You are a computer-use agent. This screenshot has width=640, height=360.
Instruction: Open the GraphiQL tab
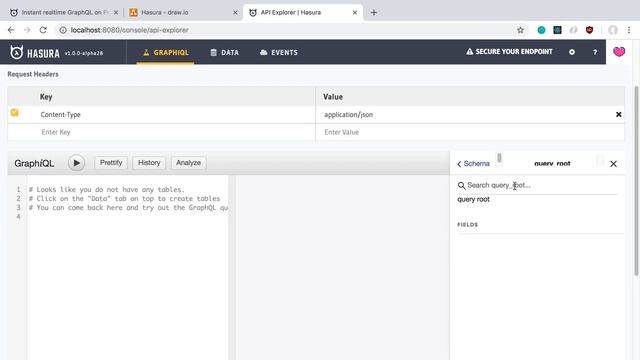pos(166,52)
